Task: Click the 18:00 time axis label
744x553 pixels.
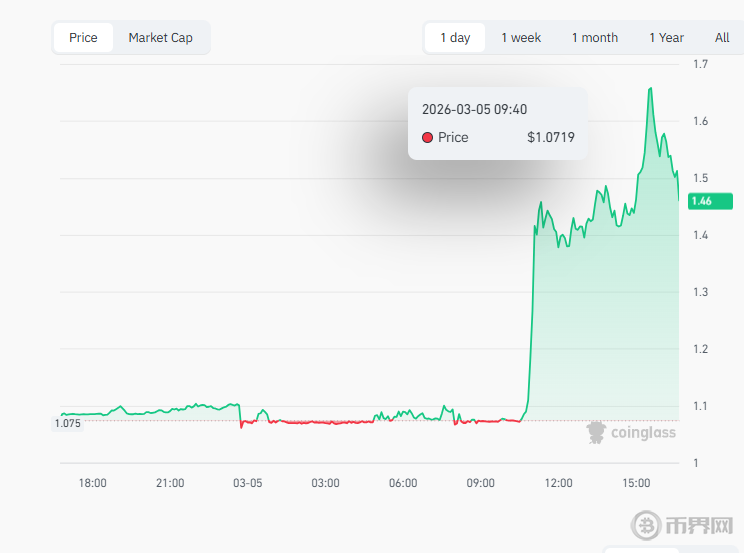Action: [93, 483]
